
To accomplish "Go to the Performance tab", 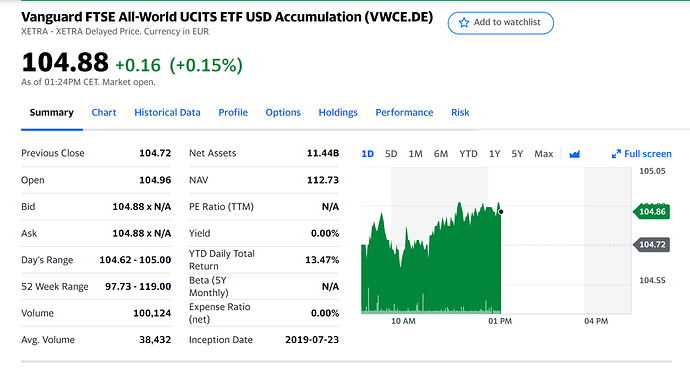I will [x=404, y=113].
